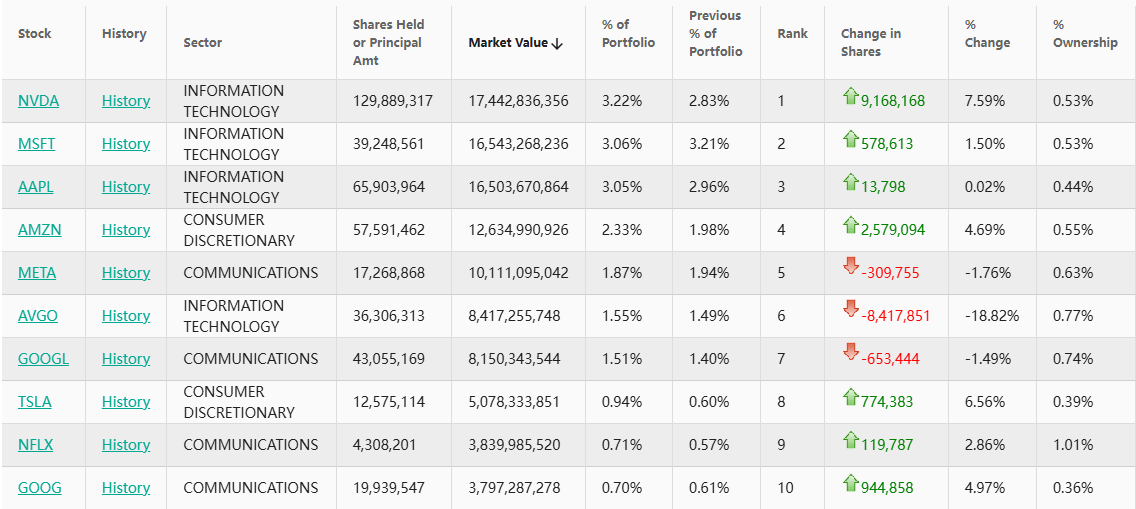Click the green up arrow in AMZN row
The height and width of the screenshot is (509, 1136).
click(x=851, y=225)
